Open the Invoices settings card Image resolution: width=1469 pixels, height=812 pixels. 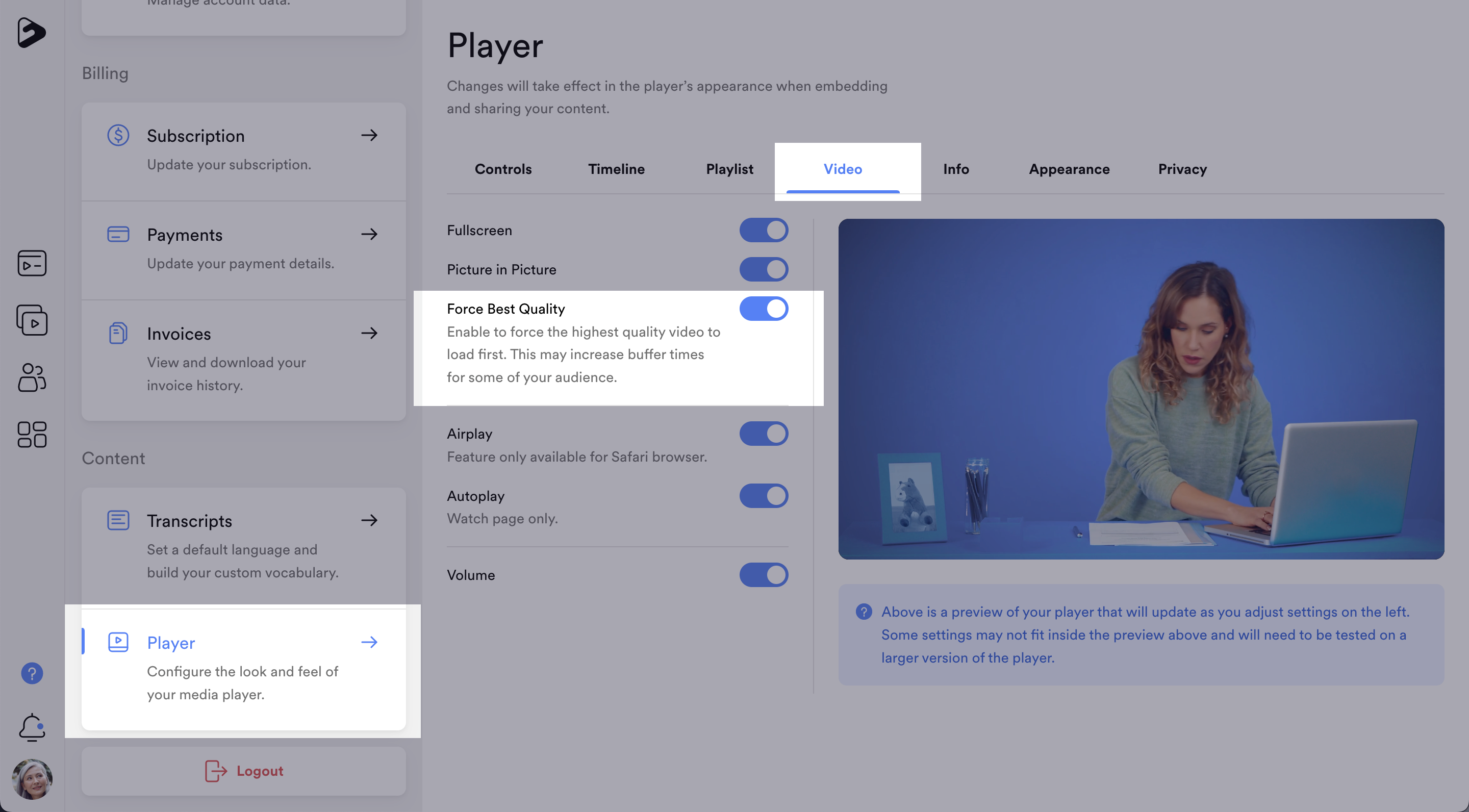[x=243, y=359]
